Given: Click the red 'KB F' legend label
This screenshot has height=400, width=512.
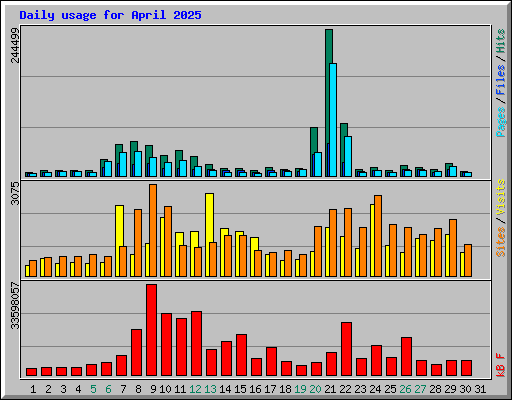Looking at the screenshot, I should [501, 365].
